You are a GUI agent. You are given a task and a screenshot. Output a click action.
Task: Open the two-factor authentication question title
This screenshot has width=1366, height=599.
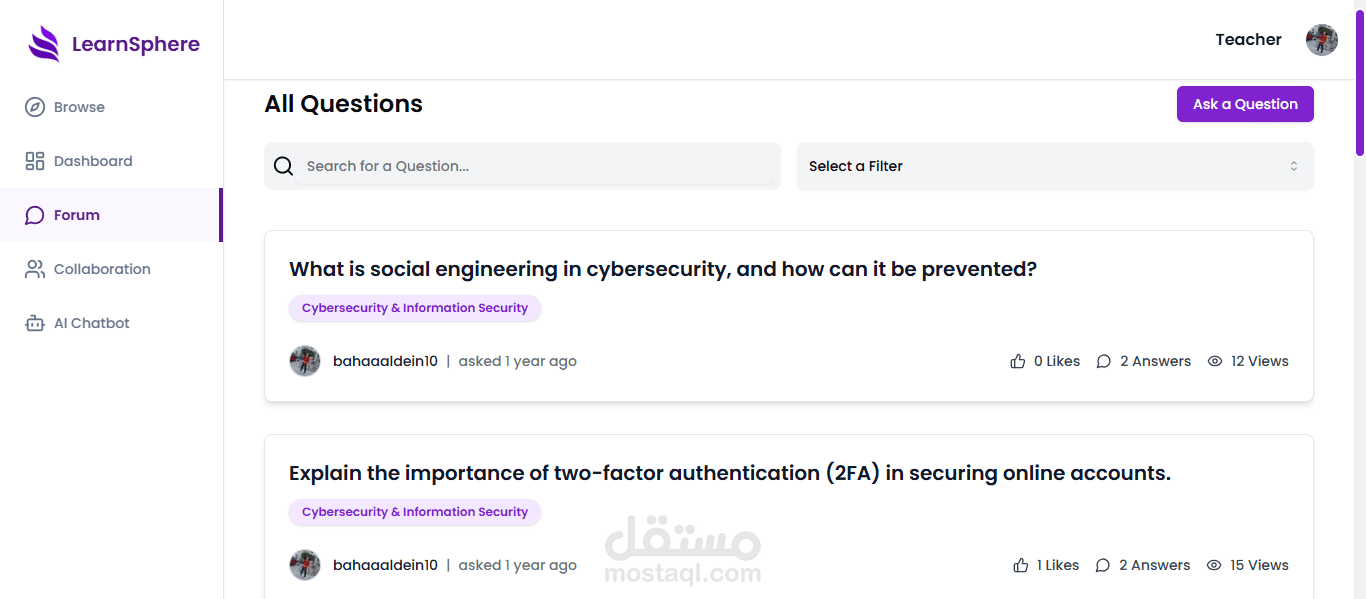pos(729,473)
